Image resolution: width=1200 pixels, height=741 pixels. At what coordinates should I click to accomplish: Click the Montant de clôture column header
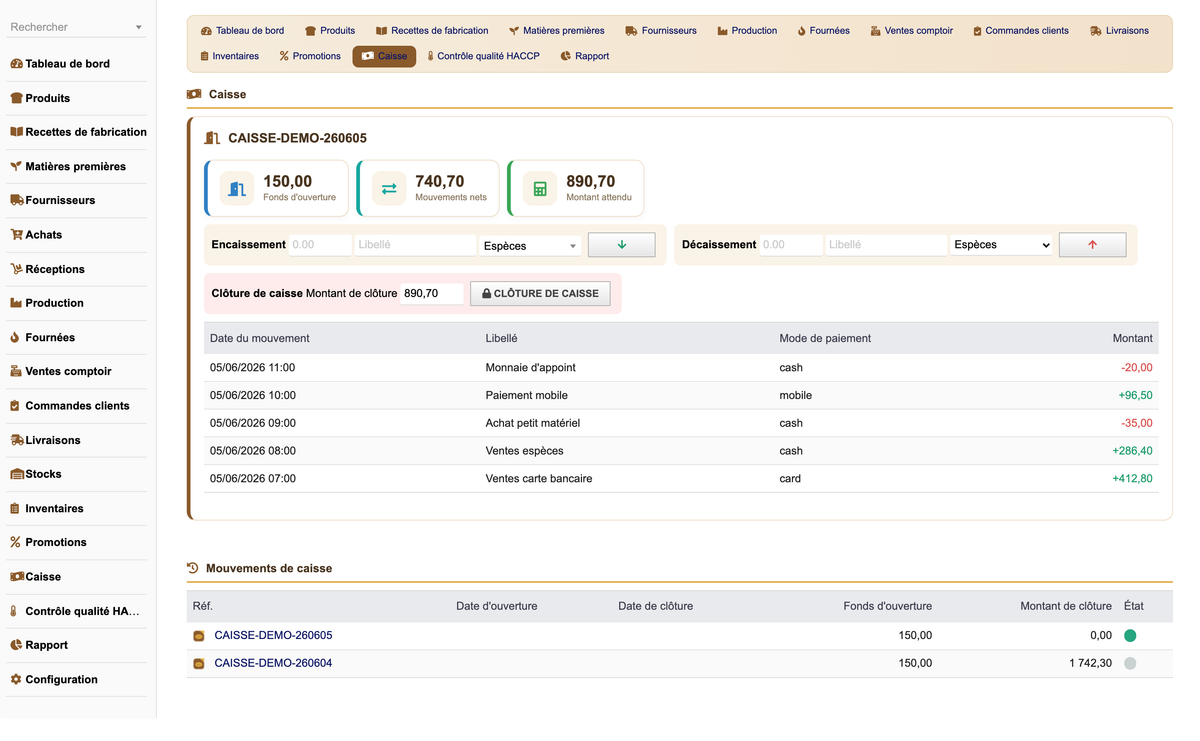pos(1066,606)
